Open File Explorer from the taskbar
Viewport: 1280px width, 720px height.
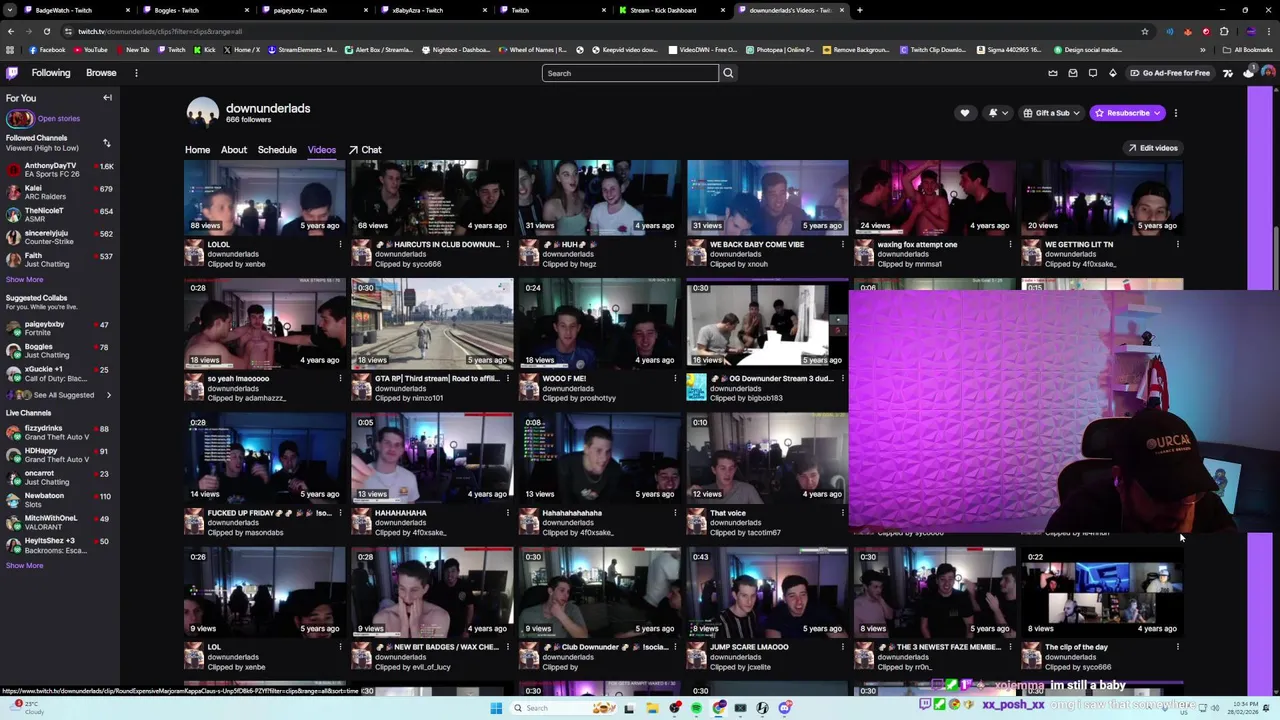pyautogui.click(x=652, y=708)
